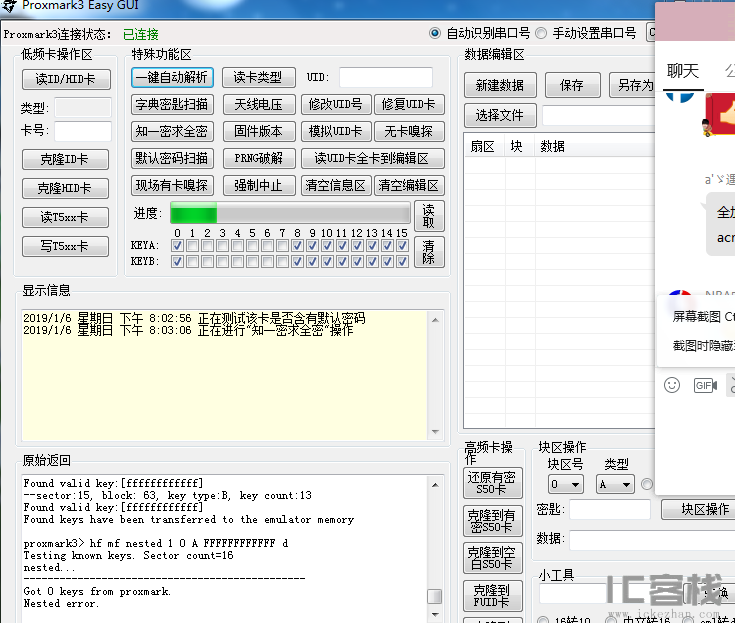Select auto-detect serial port radio (自动识别串口号)
This screenshot has width=735, height=623.
pos(435,33)
